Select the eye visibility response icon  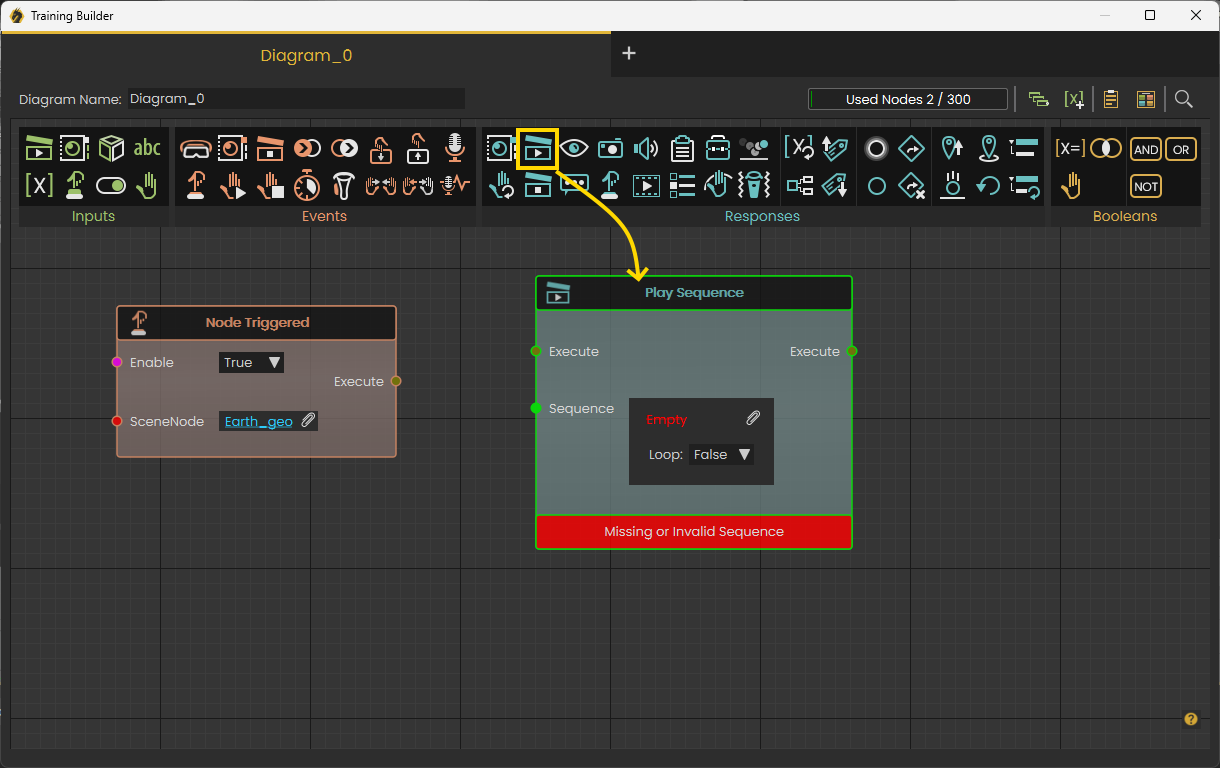(x=574, y=149)
